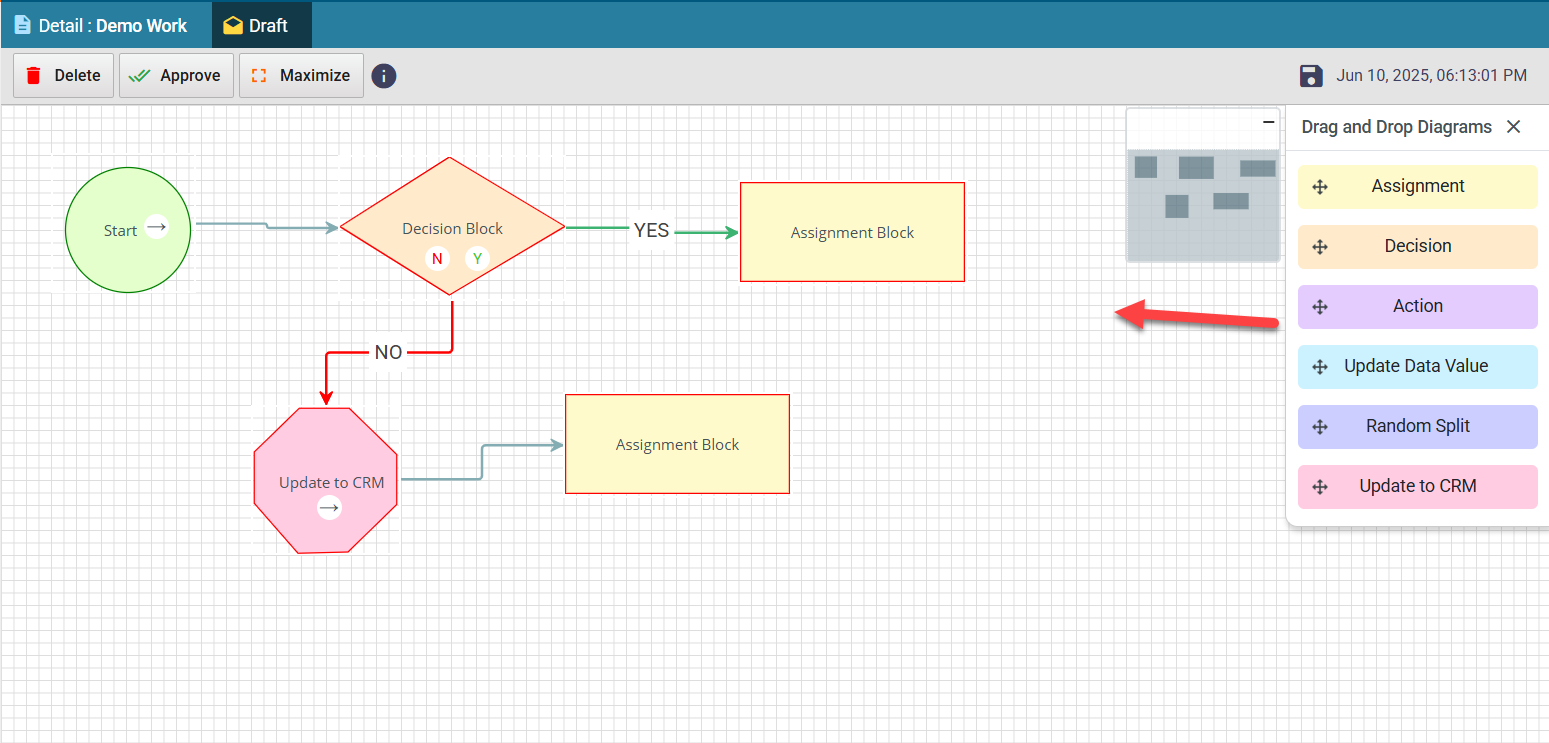Select the Update Data Value palette block
Viewport: 1549px width, 743px height.
(1417, 367)
